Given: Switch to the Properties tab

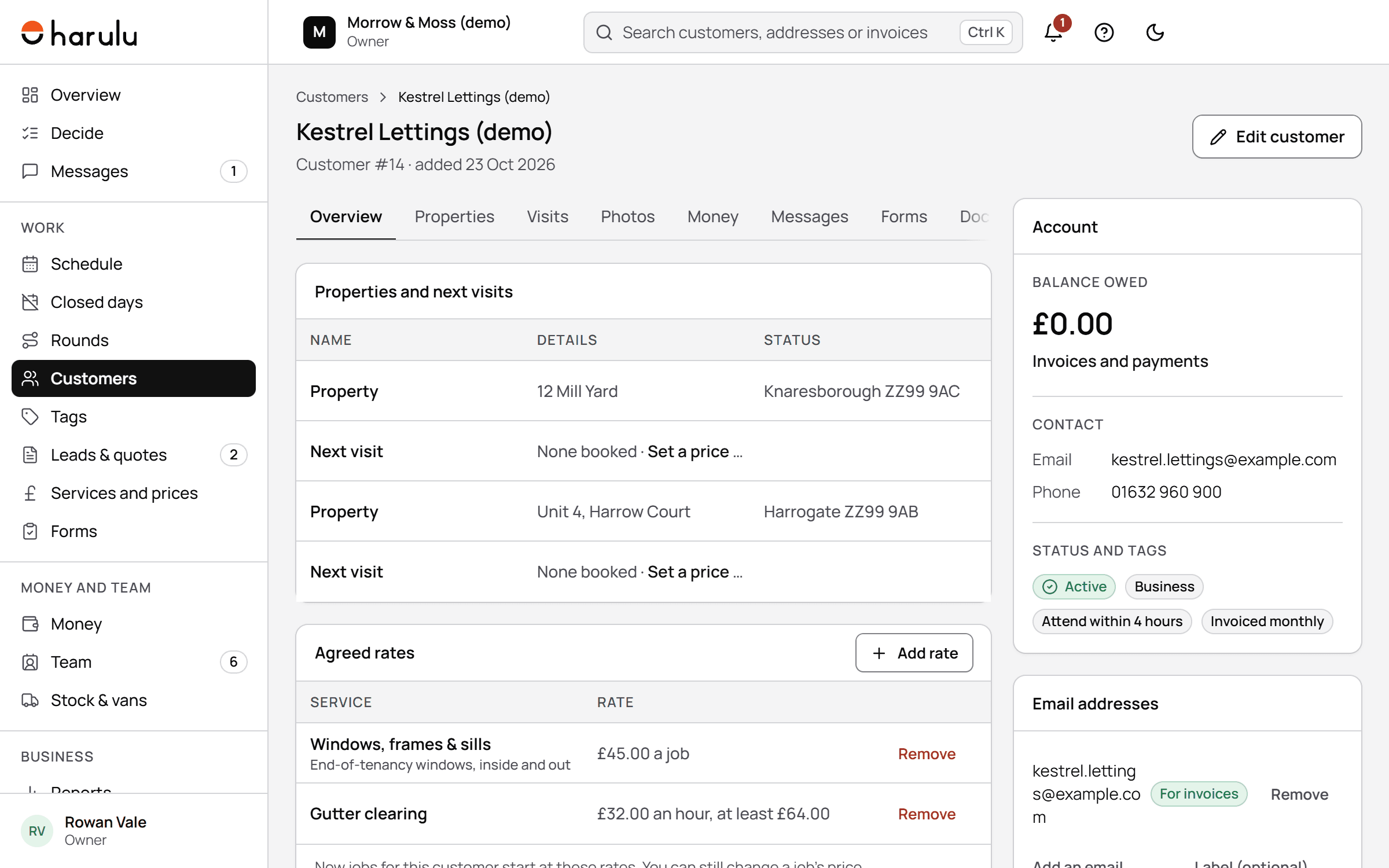Looking at the screenshot, I should (x=454, y=216).
